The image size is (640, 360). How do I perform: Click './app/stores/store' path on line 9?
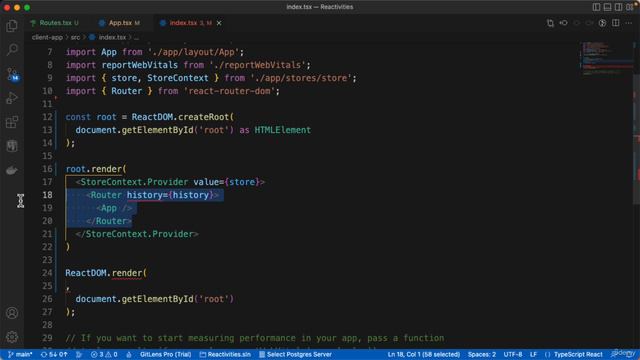pyautogui.click(x=301, y=78)
